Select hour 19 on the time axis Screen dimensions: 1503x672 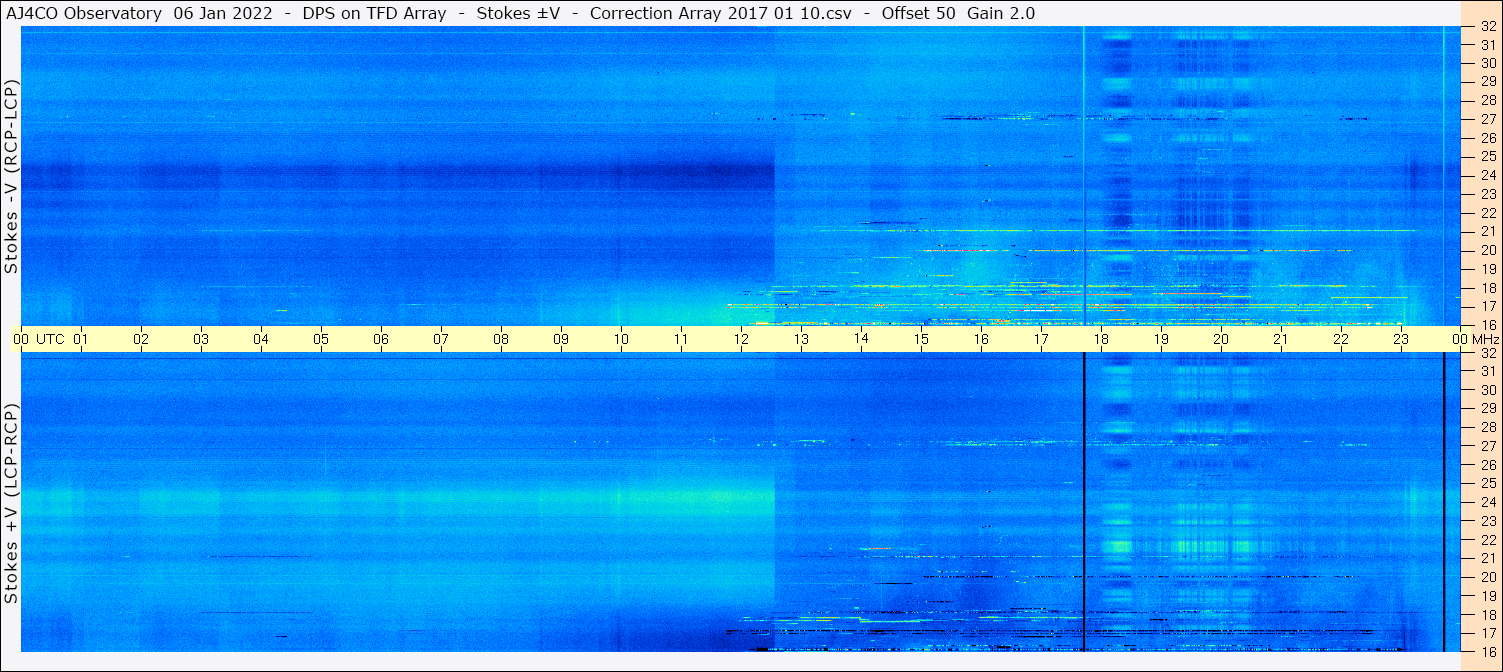[x=1161, y=339]
